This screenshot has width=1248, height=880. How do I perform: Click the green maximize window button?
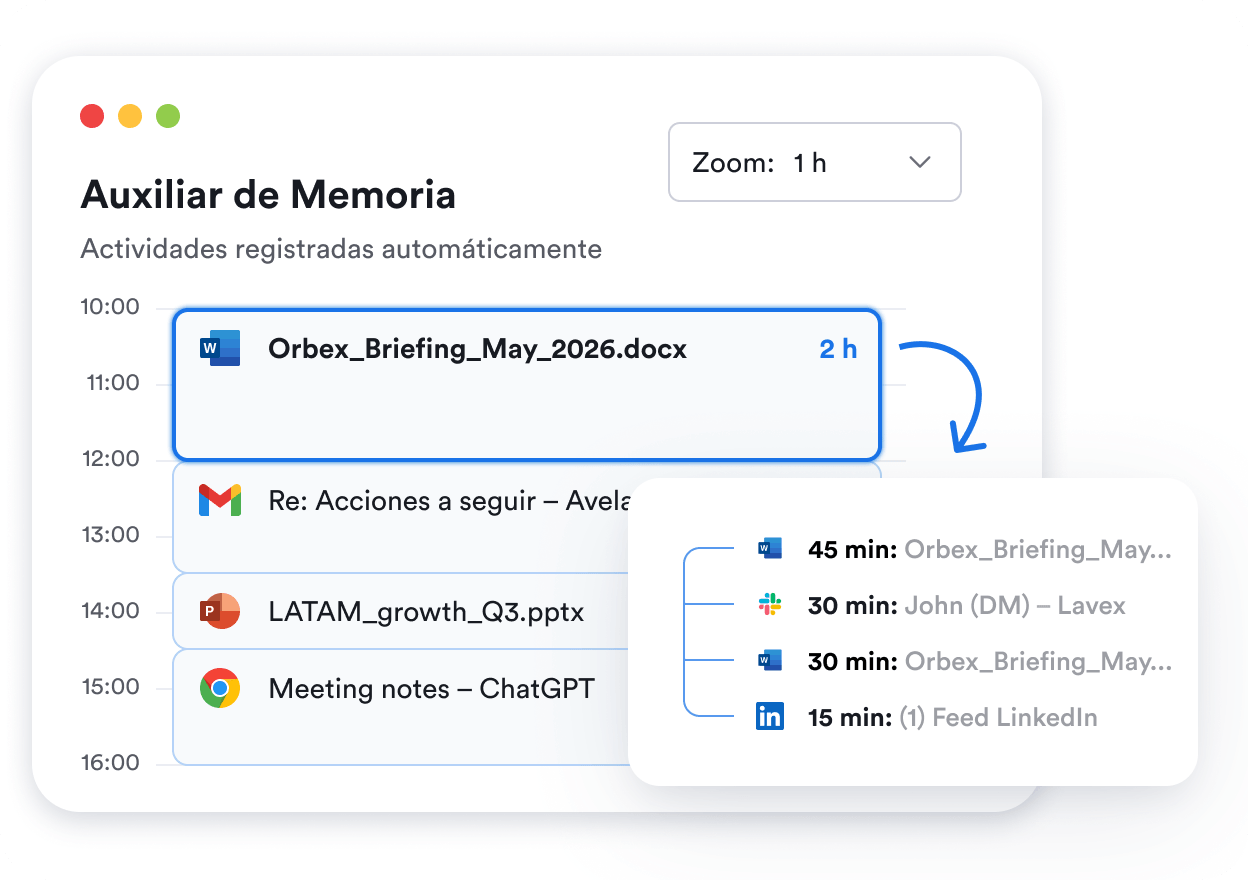(168, 116)
